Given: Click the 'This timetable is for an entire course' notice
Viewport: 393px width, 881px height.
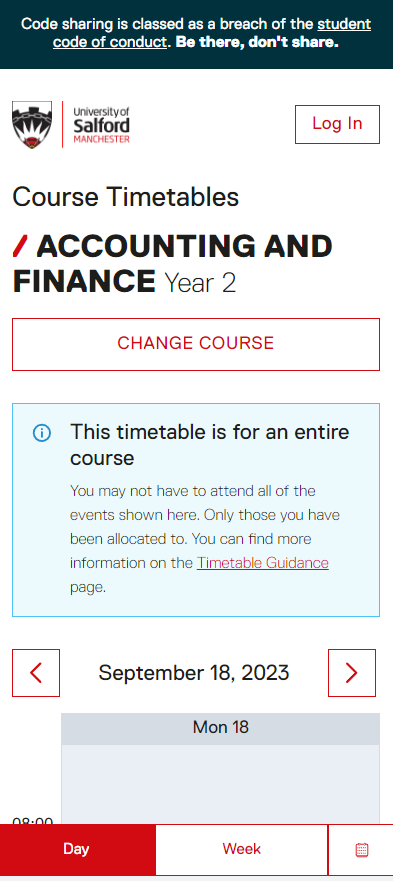Looking at the screenshot, I should pyautogui.click(x=196, y=510).
